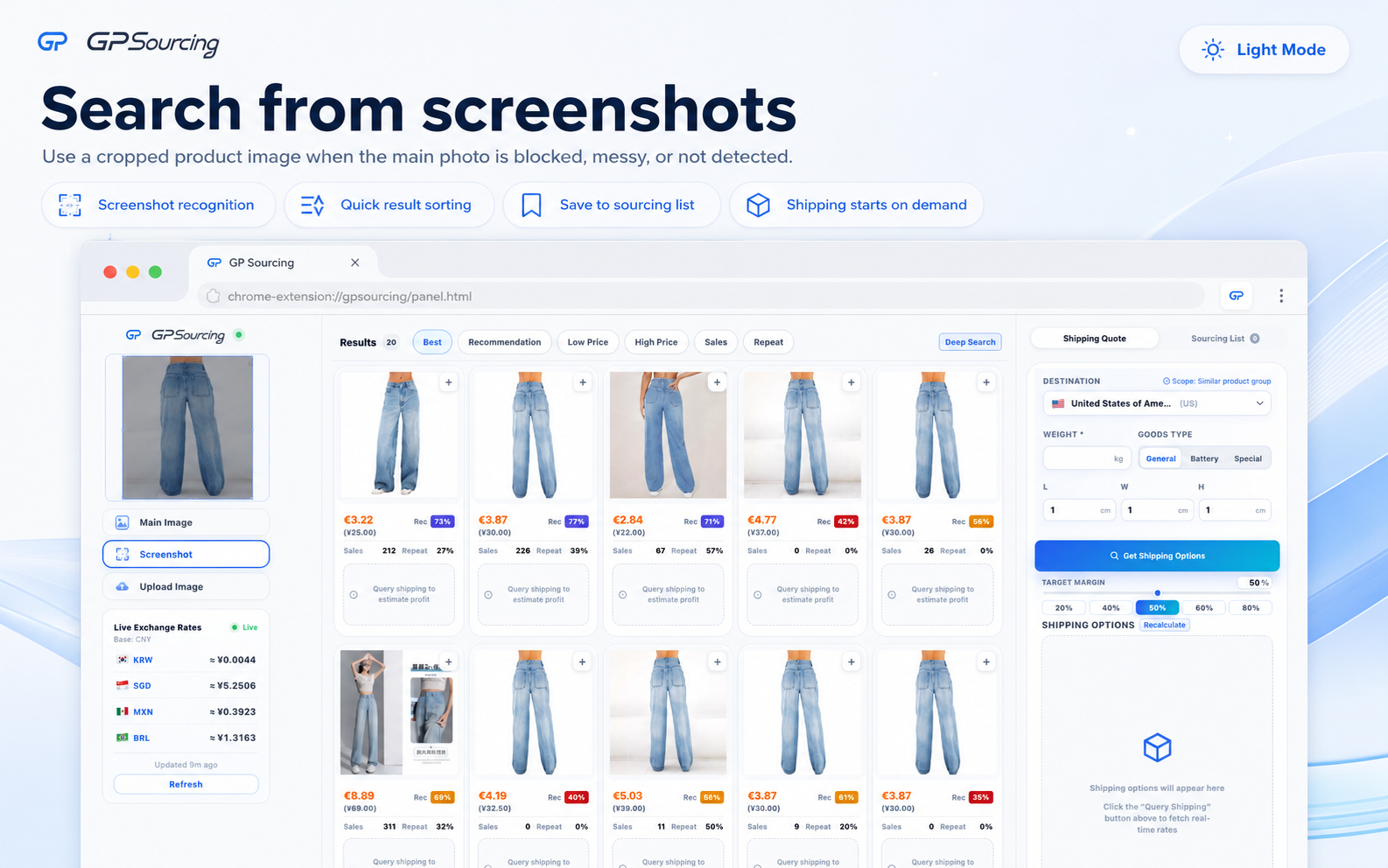Refresh the live exchange rates

click(186, 784)
